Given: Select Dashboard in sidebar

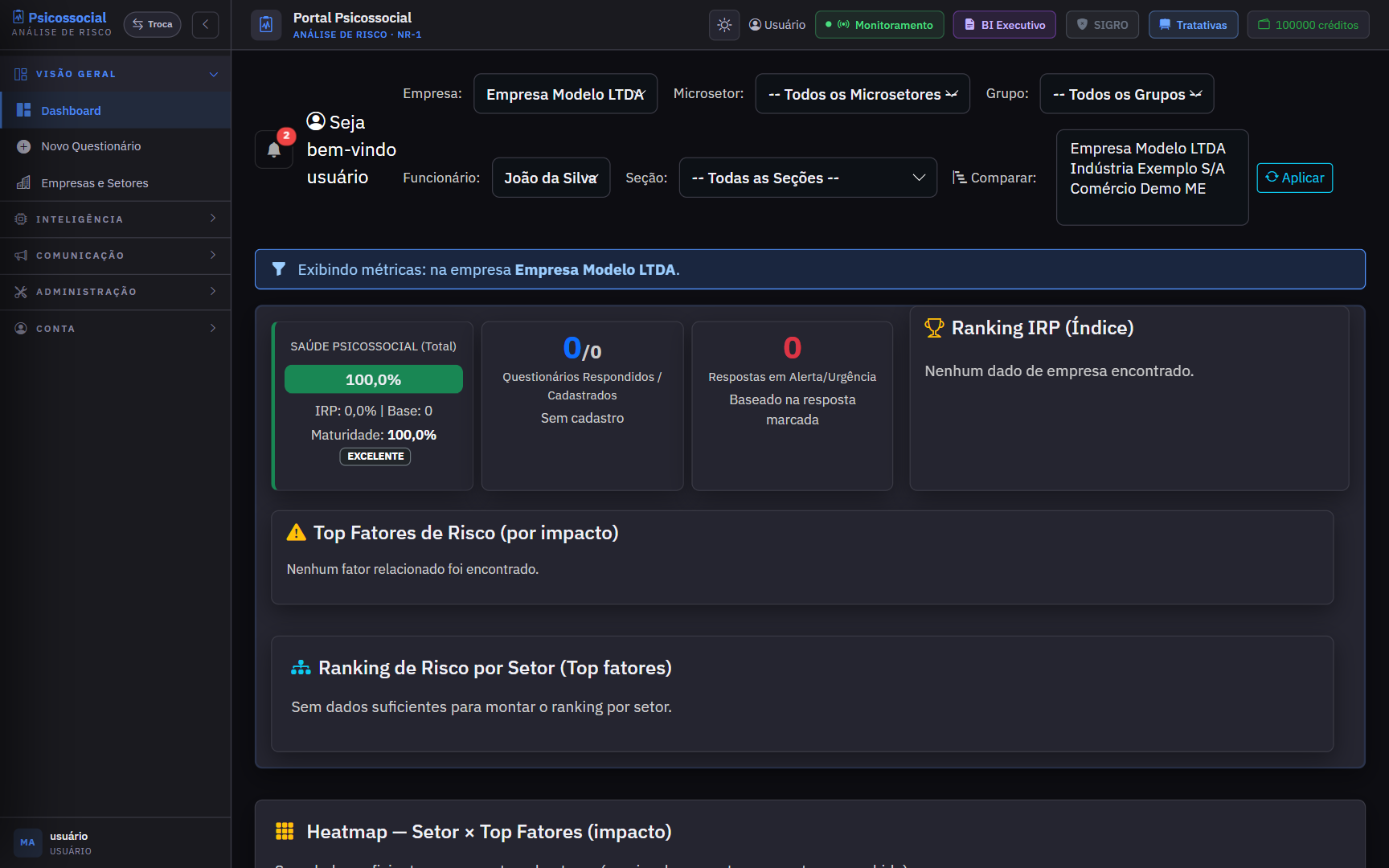Looking at the screenshot, I should point(116,110).
